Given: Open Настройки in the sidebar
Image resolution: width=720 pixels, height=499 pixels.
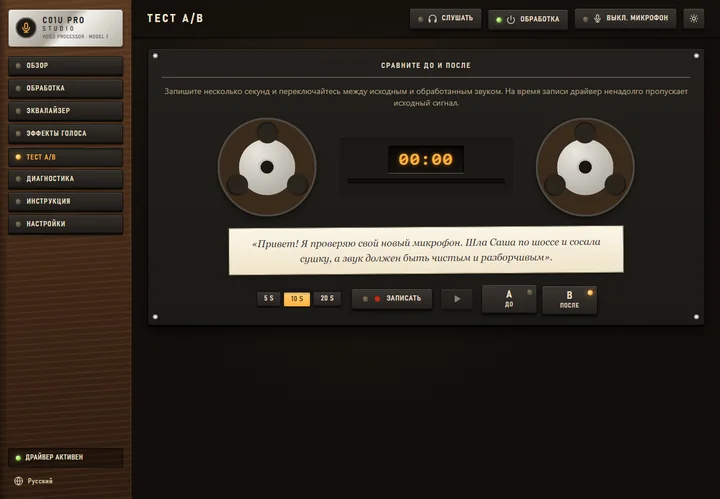Looking at the screenshot, I should click(x=66, y=224).
